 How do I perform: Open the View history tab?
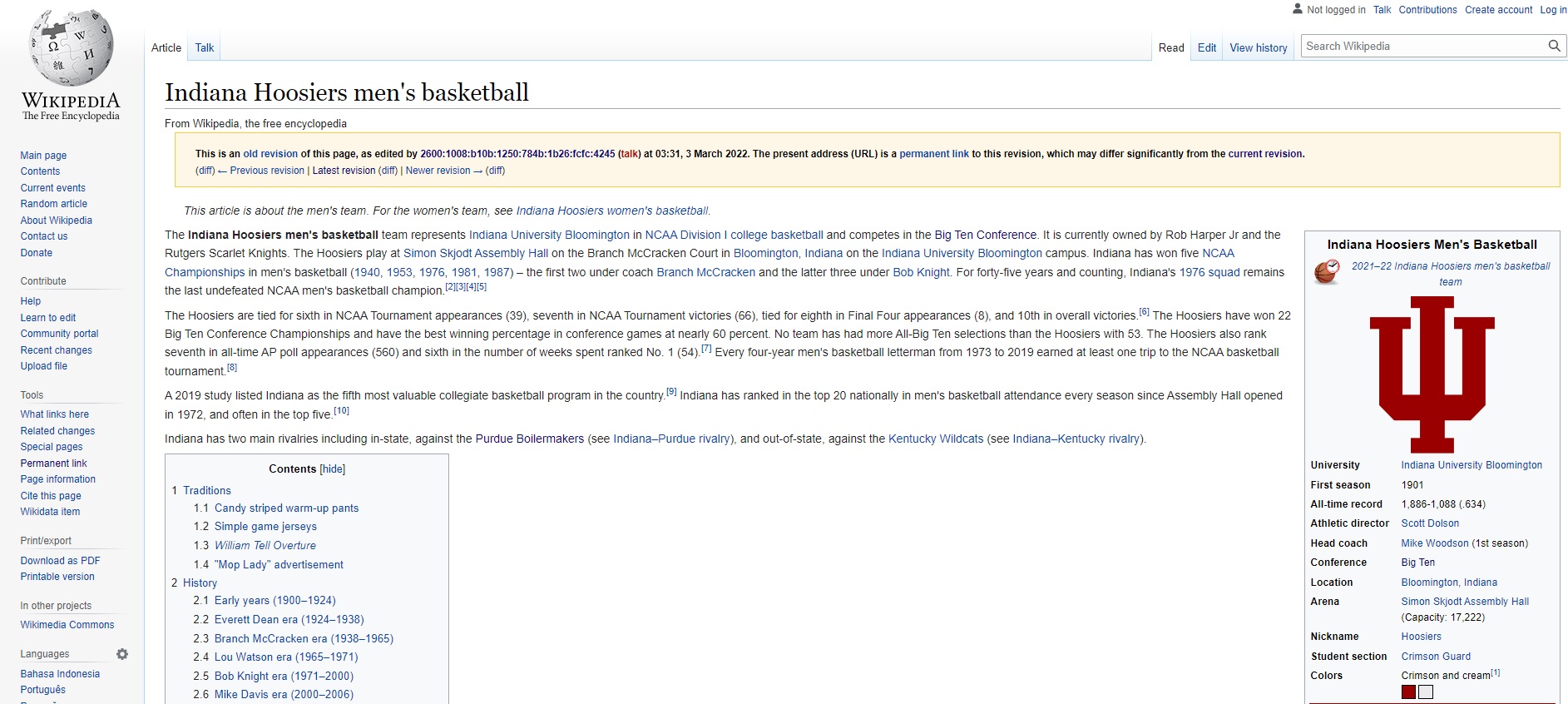[1259, 48]
